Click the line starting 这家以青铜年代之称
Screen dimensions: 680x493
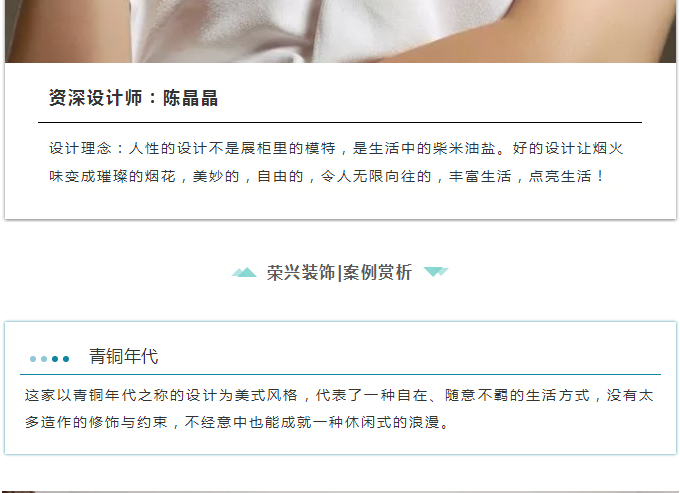[339, 395]
